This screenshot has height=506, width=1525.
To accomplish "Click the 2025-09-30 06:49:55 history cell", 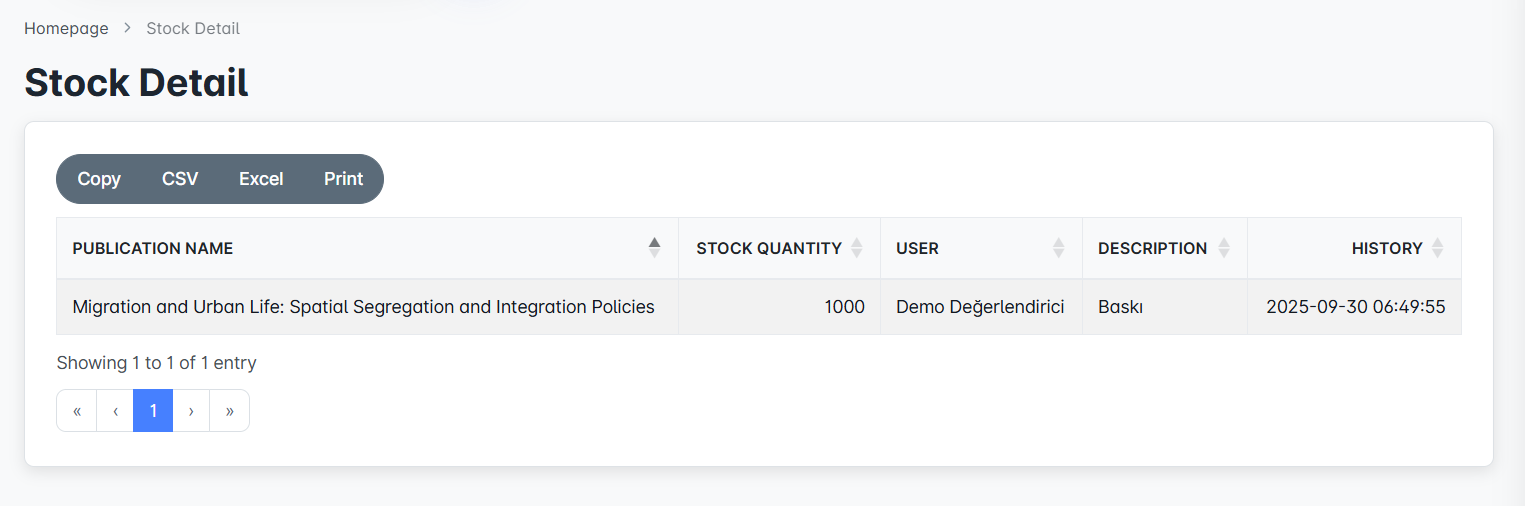I will 1355,307.
